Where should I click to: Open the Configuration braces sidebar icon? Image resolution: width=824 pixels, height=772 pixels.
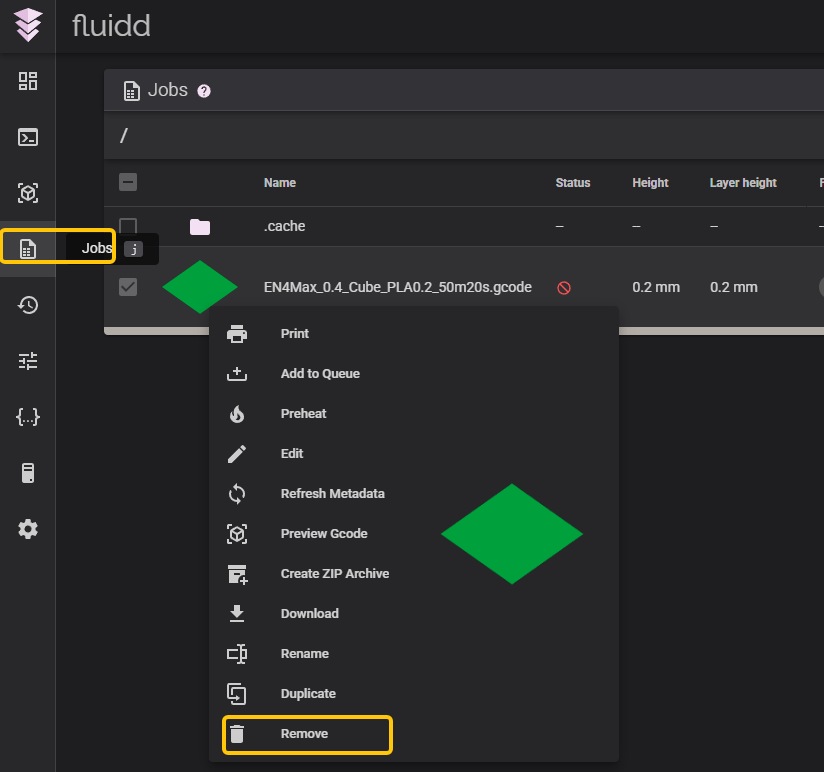point(28,417)
